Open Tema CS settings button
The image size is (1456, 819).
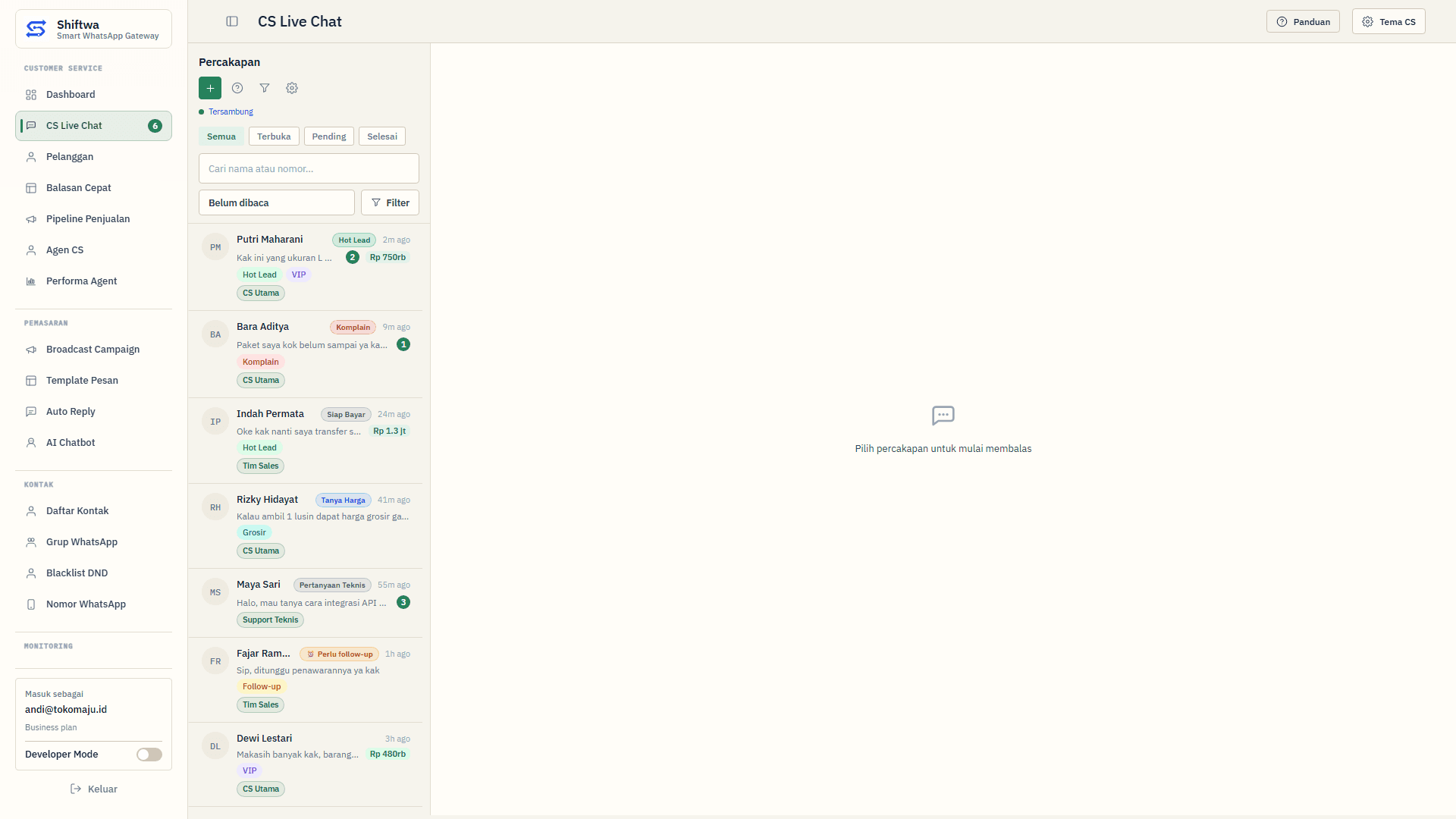(1389, 21)
